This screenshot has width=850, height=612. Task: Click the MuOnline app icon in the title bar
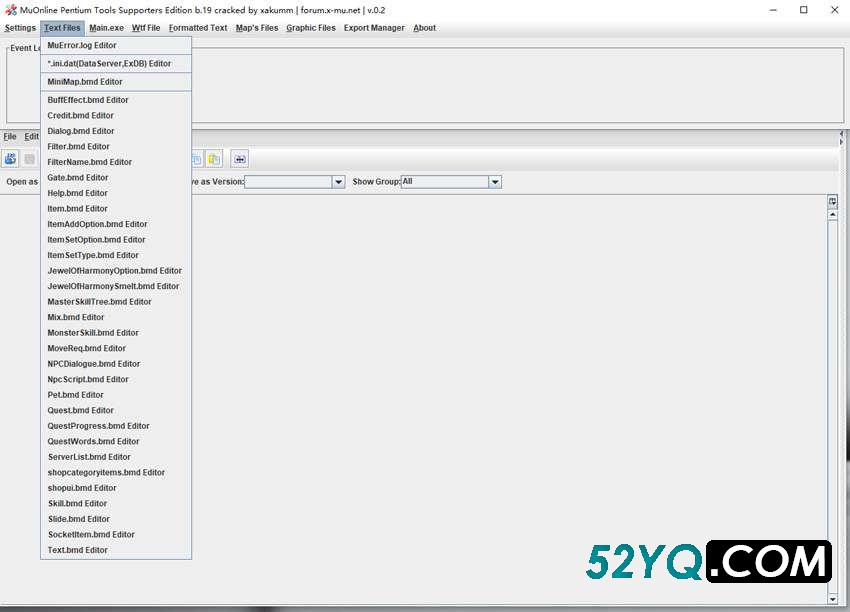pyautogui.click(x=11, y=10)
